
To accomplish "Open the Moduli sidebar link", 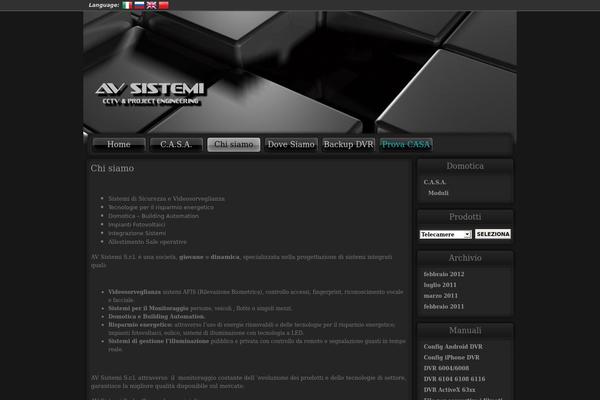I will coord(438,193).
